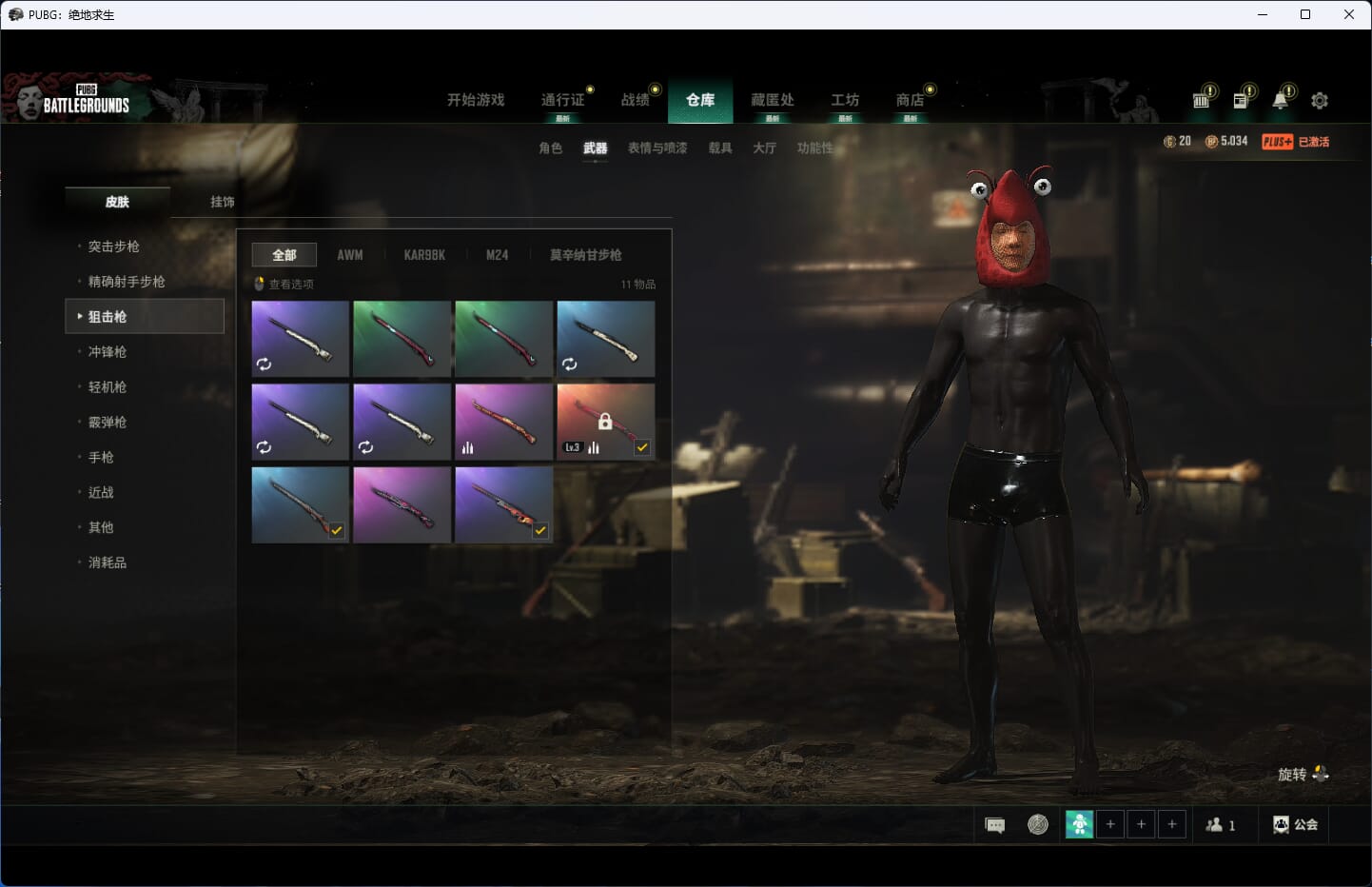Screen dimensions: 1372x887
Task: Open 开始游戏 in top navigation
Action: click(476, 100)
